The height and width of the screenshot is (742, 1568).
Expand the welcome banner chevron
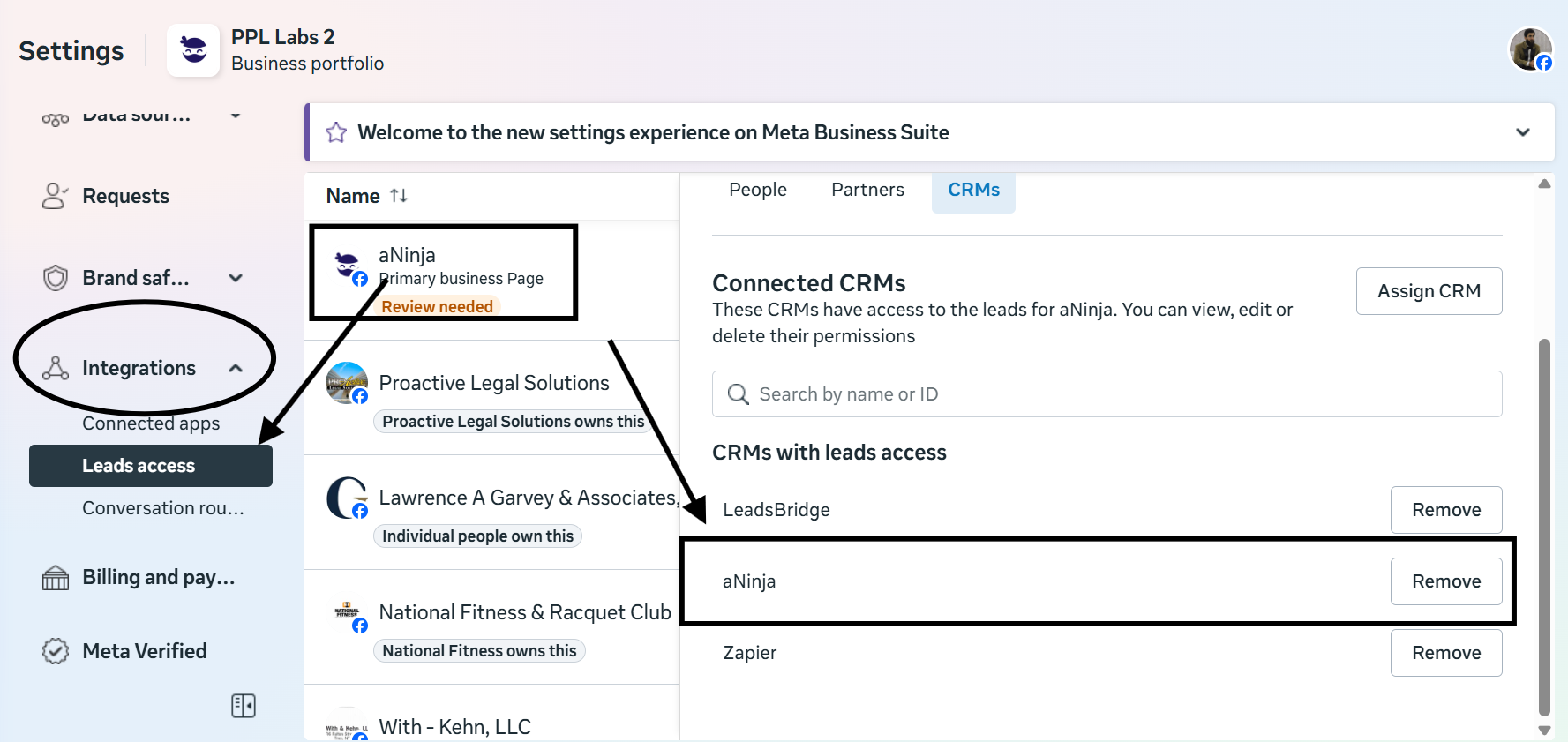click(x=1522, y=132)
